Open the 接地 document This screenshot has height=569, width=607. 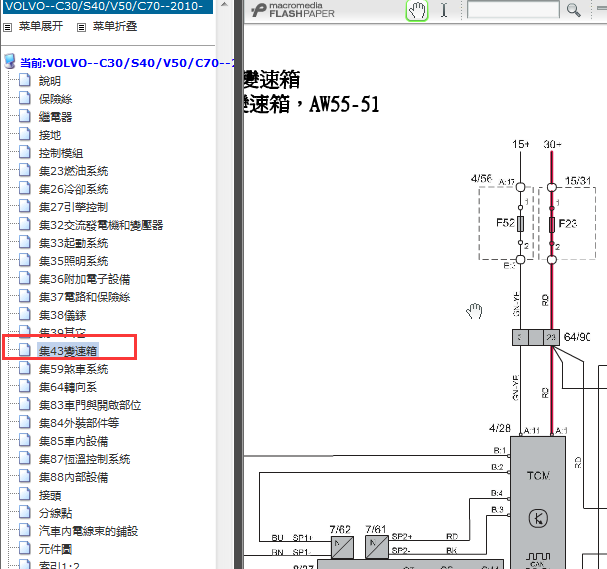tap(50, 135)
